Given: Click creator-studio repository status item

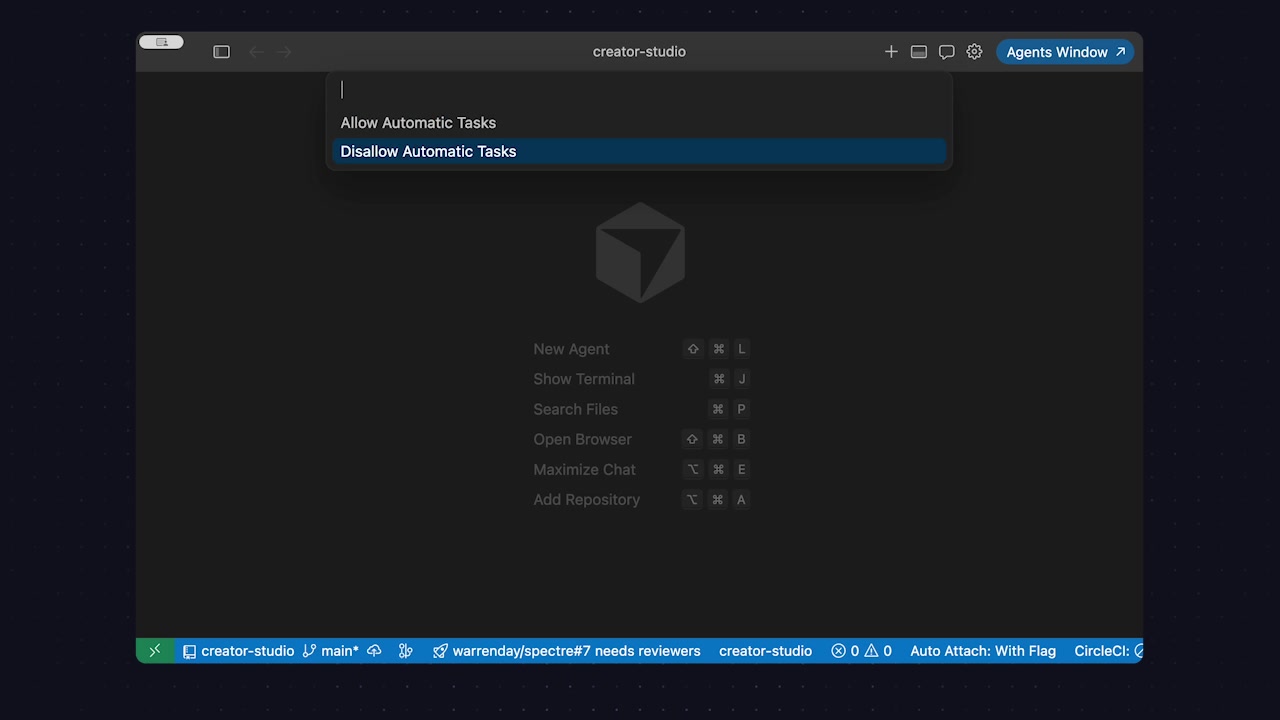Looking at the screenshot, I should click(x=238, y=651).
